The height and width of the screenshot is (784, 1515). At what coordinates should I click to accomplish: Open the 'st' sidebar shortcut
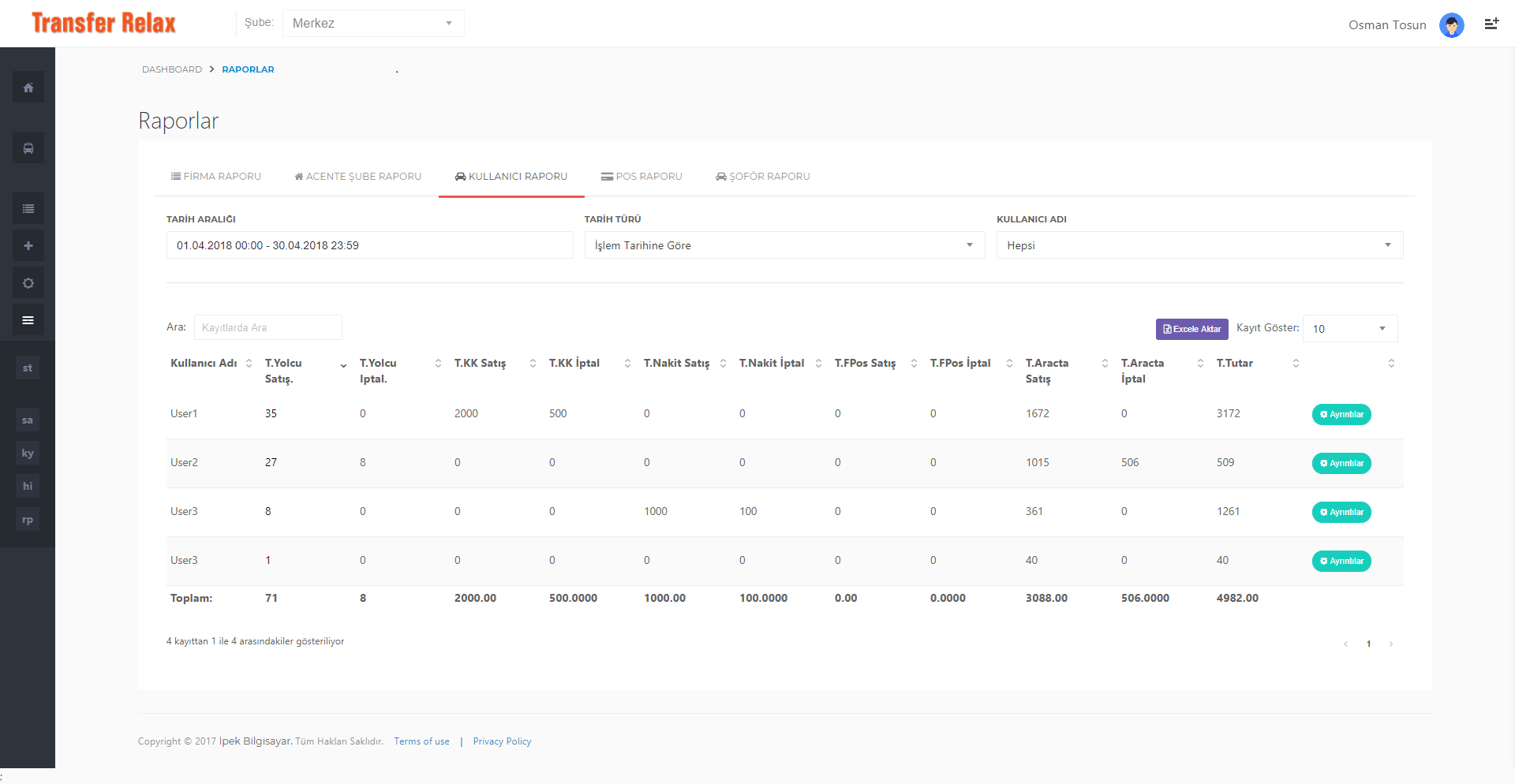pos(28,368)
